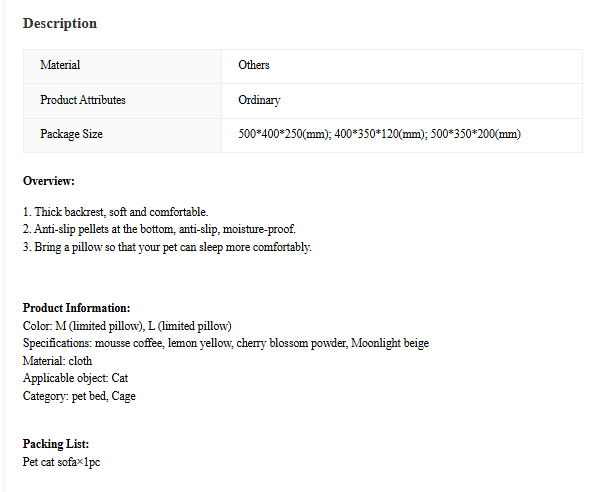The image size is (595, 492).
Task: Click the anti-slip pellets overview line
Action: [159, 229]
